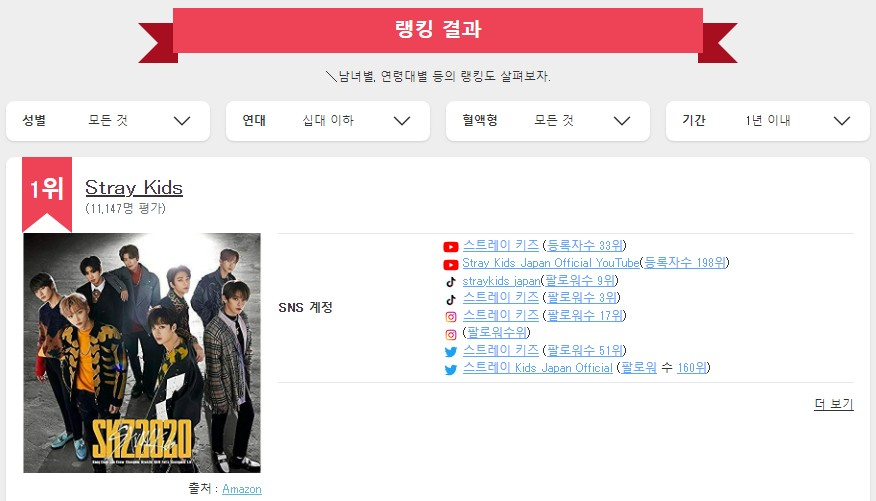Open the Stray Kids title link
The width and height of the screenshot is (876, 501).
pos(134,188)
